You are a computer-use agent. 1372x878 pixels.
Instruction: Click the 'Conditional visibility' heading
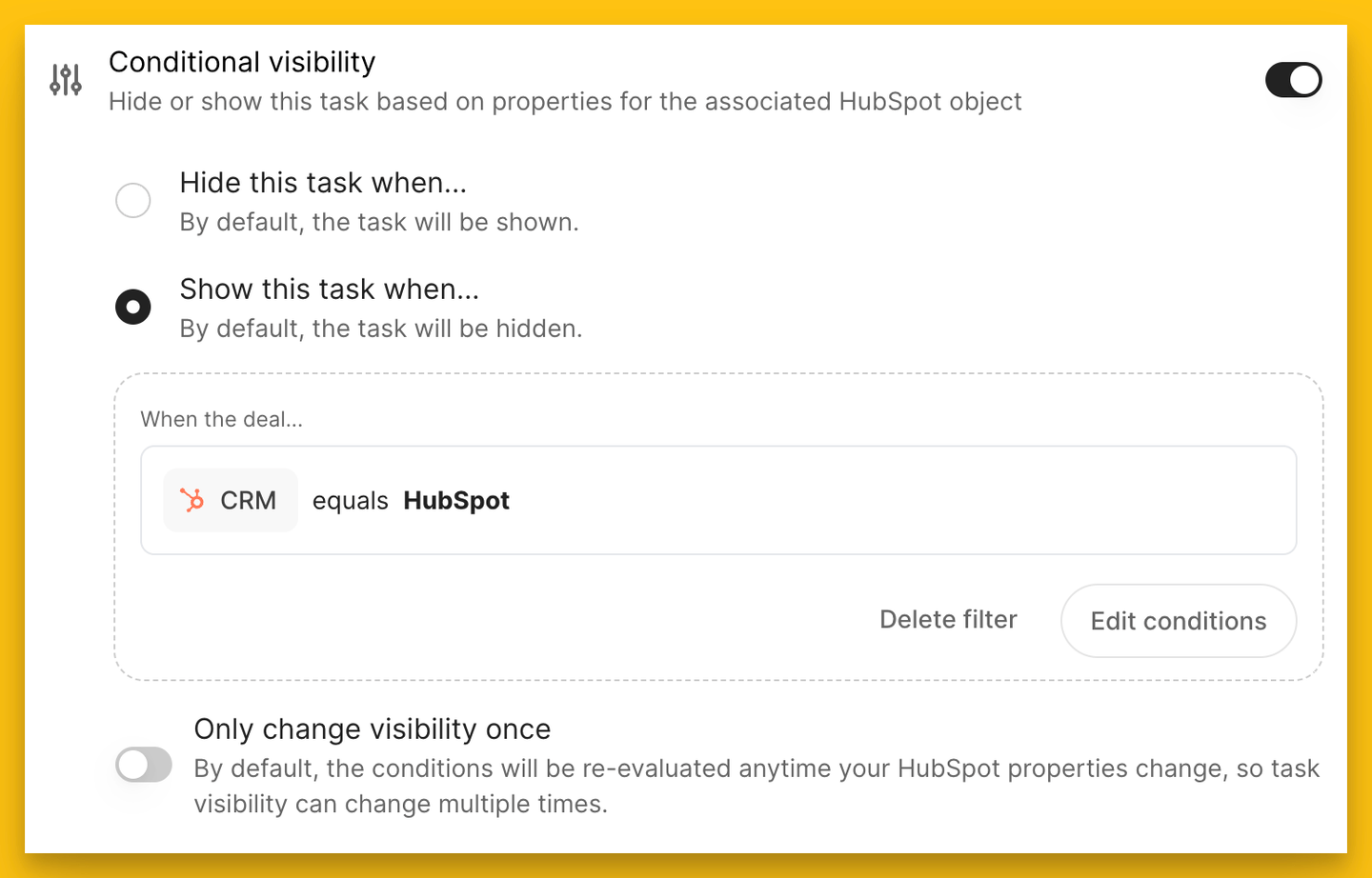coord(242,62)
